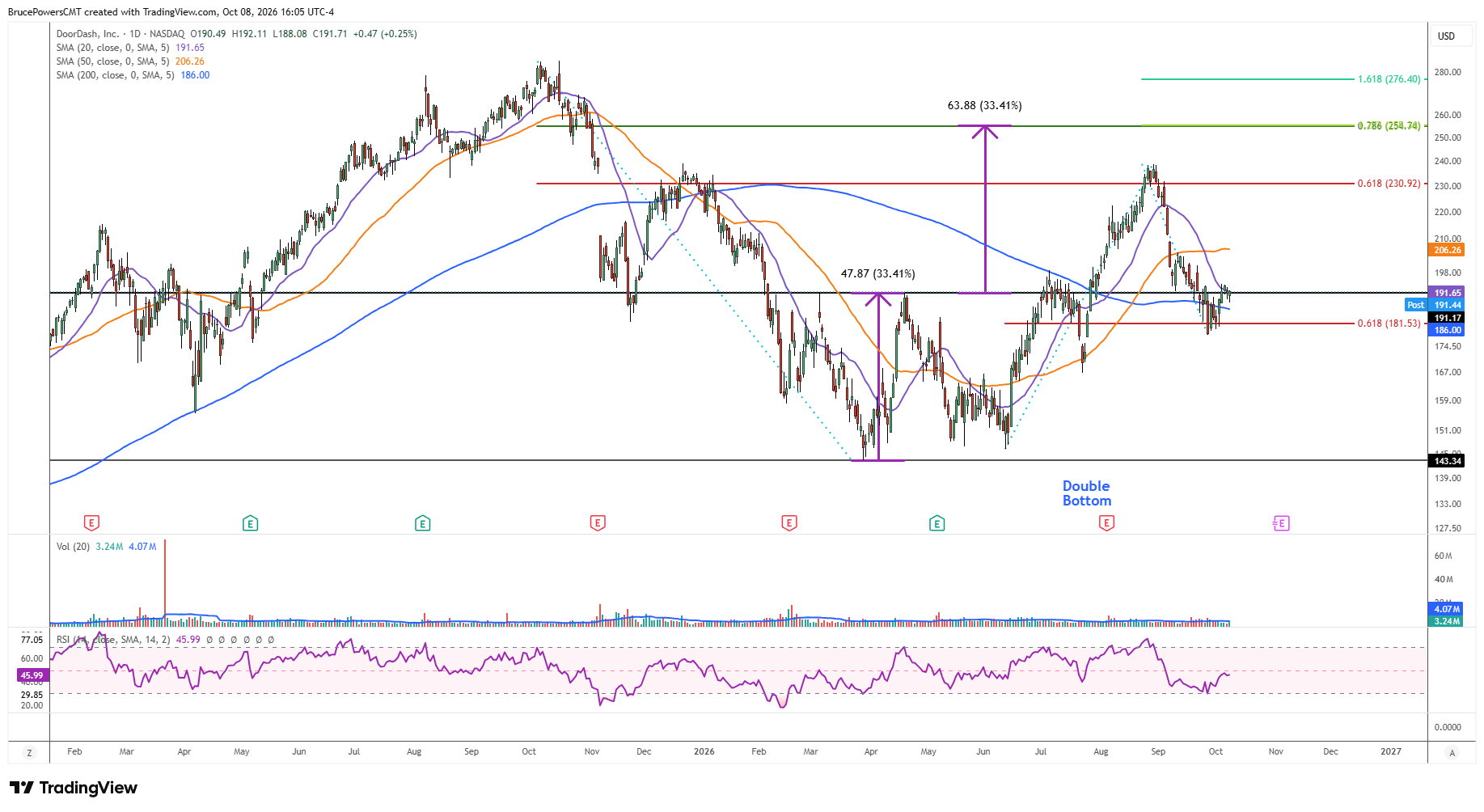Click the red earnings marker near February 2026
This screenshot has height=812, width=1484.
(x=789, y=523)
